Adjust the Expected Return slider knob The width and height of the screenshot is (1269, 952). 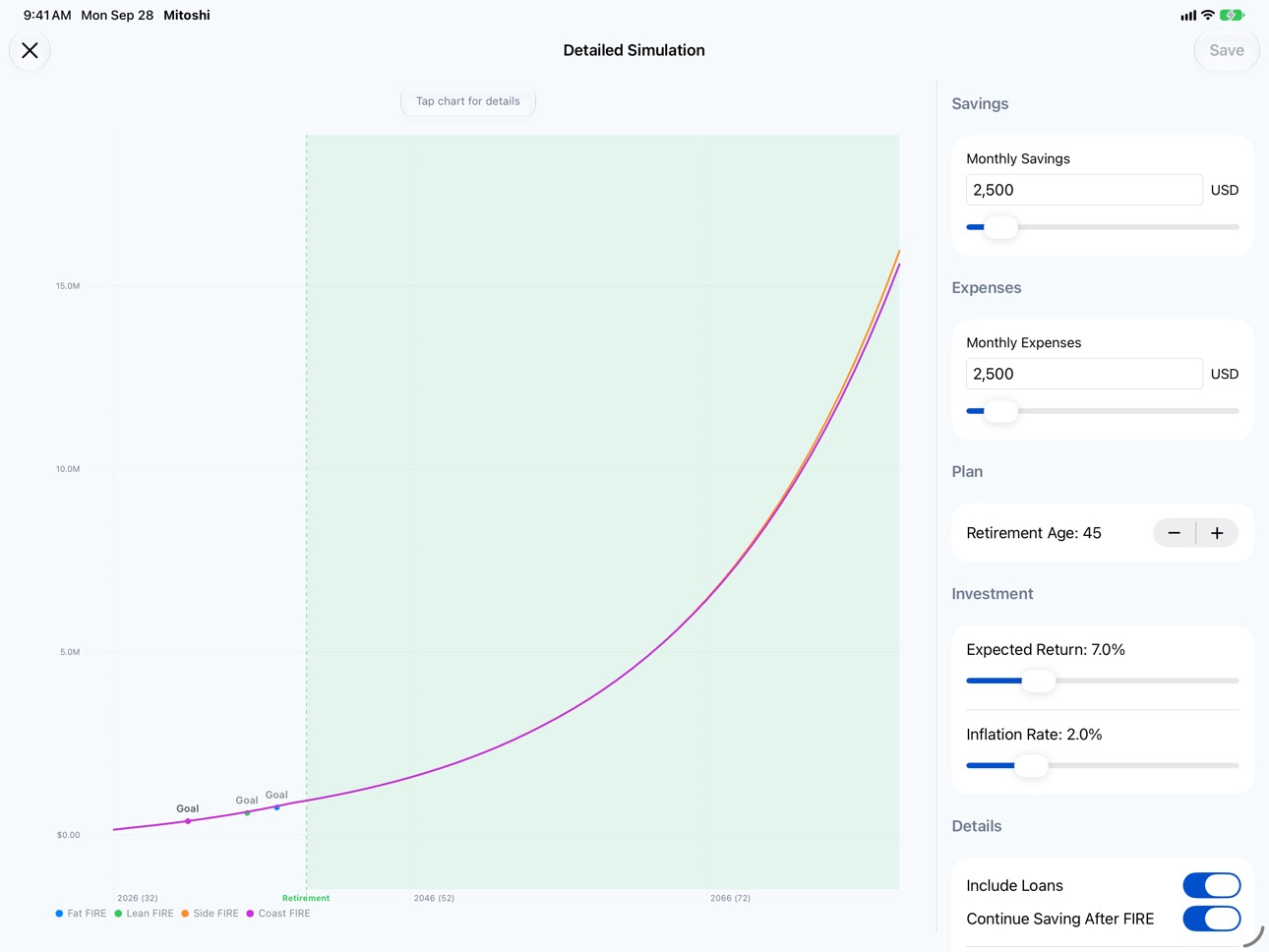pyautogui.click(x=1038, y=681)
